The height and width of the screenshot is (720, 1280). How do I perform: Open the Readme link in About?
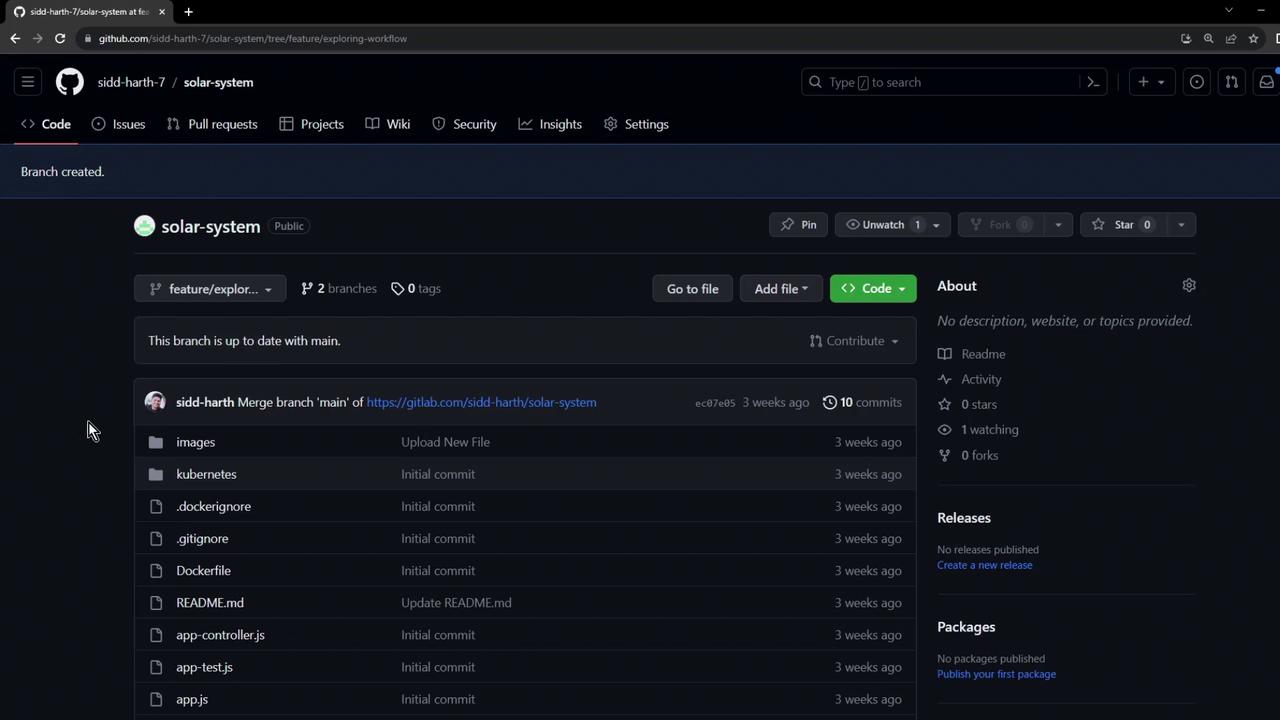coord(972,354)
